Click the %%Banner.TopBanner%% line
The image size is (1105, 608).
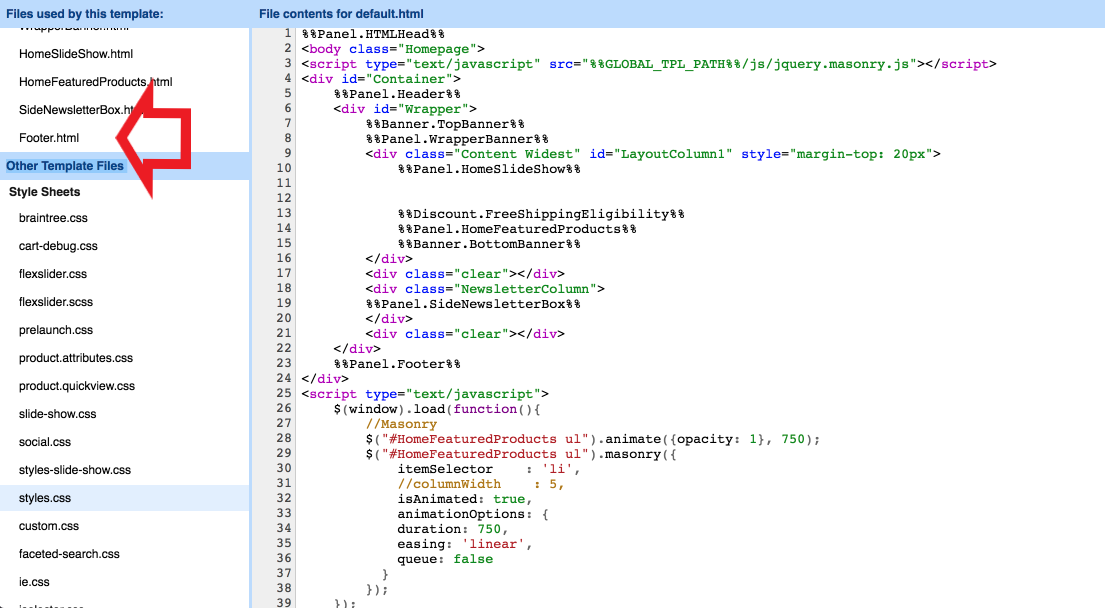point(445,124)
